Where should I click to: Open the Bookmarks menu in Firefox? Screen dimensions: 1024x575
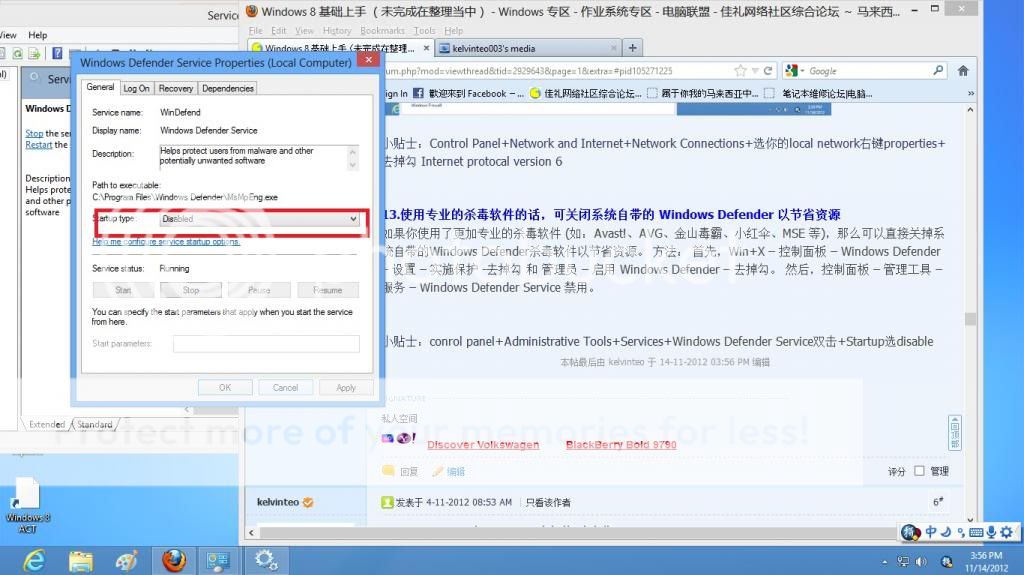pos(382,31)
